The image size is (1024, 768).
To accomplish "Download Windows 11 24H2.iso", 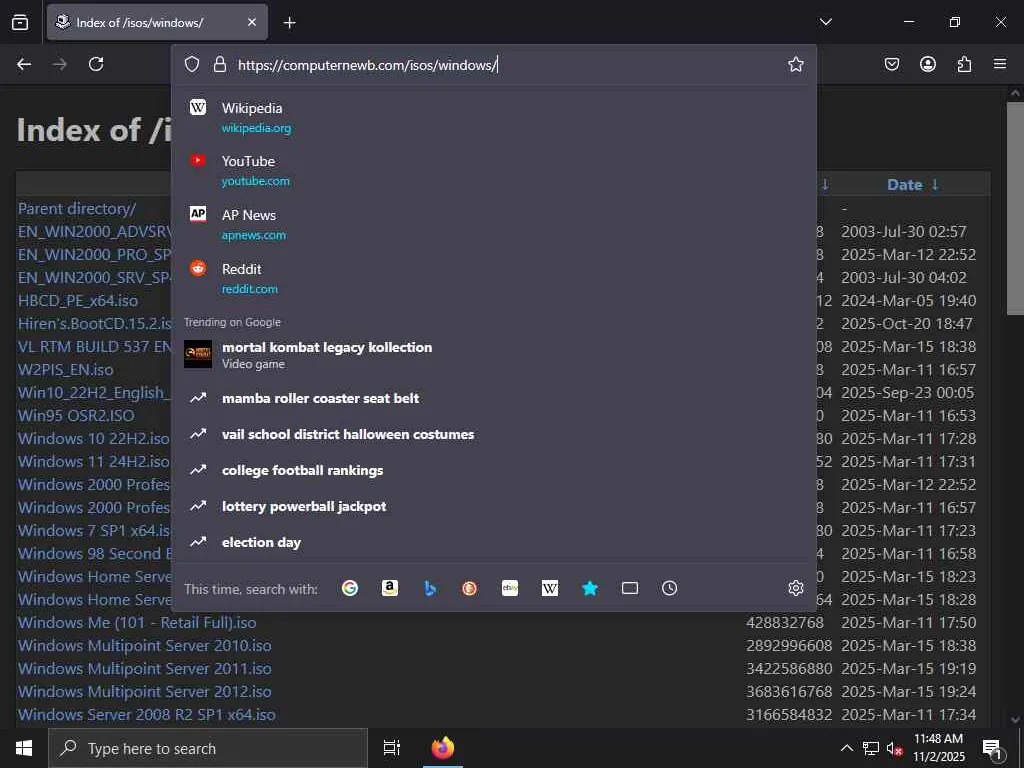I will pos(93,461).
